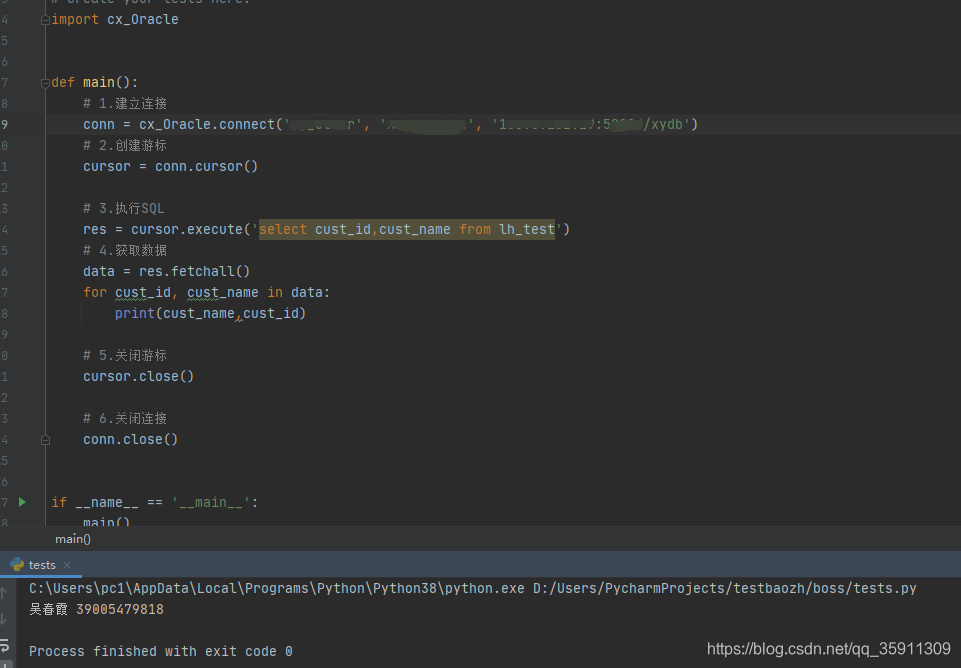Collapse the main() function definition fold
This screenshot has width=961, height=668.
point(44,82)
